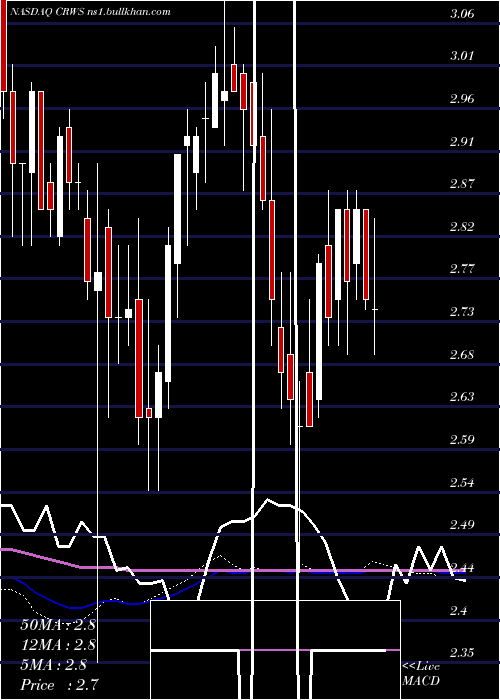Click the 3.06 price axis label

click(462, 13)
